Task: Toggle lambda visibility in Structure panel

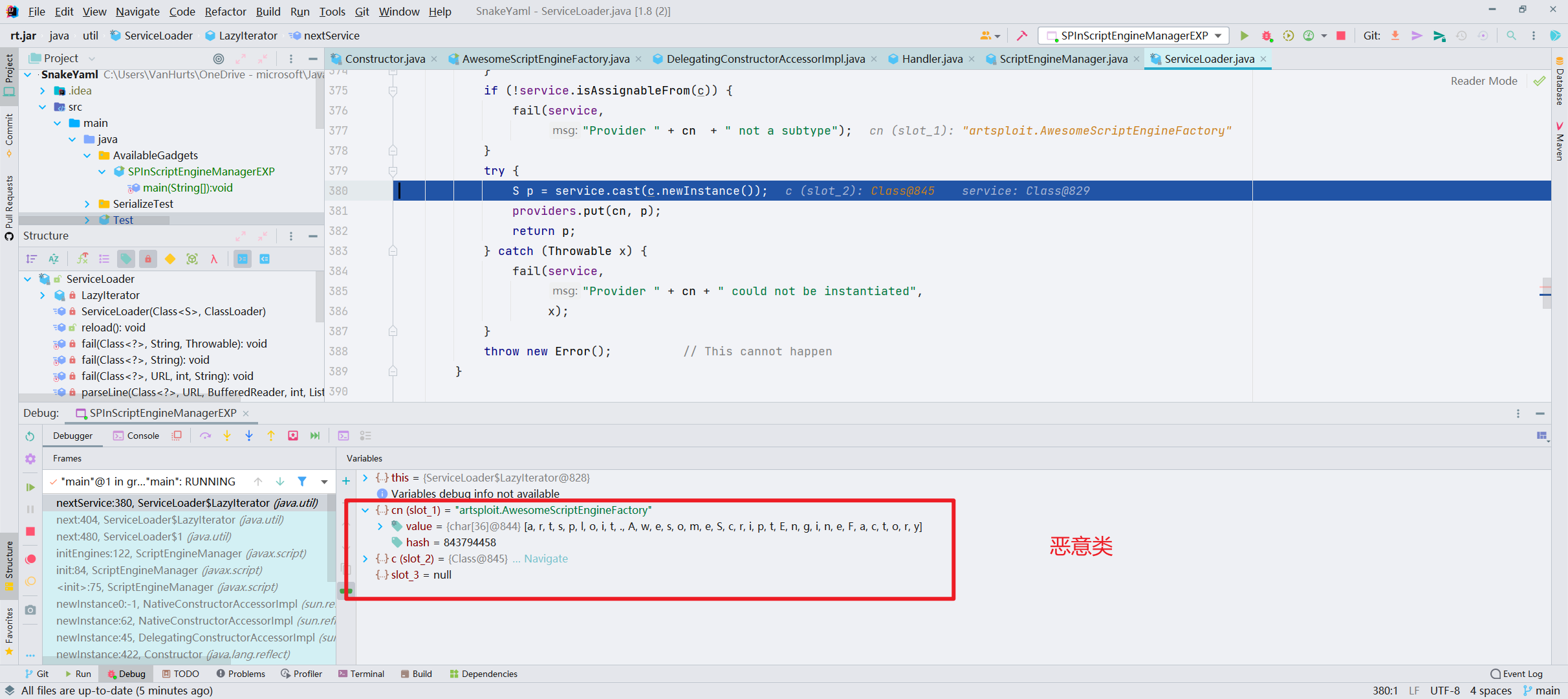Action: pos(214,259)
